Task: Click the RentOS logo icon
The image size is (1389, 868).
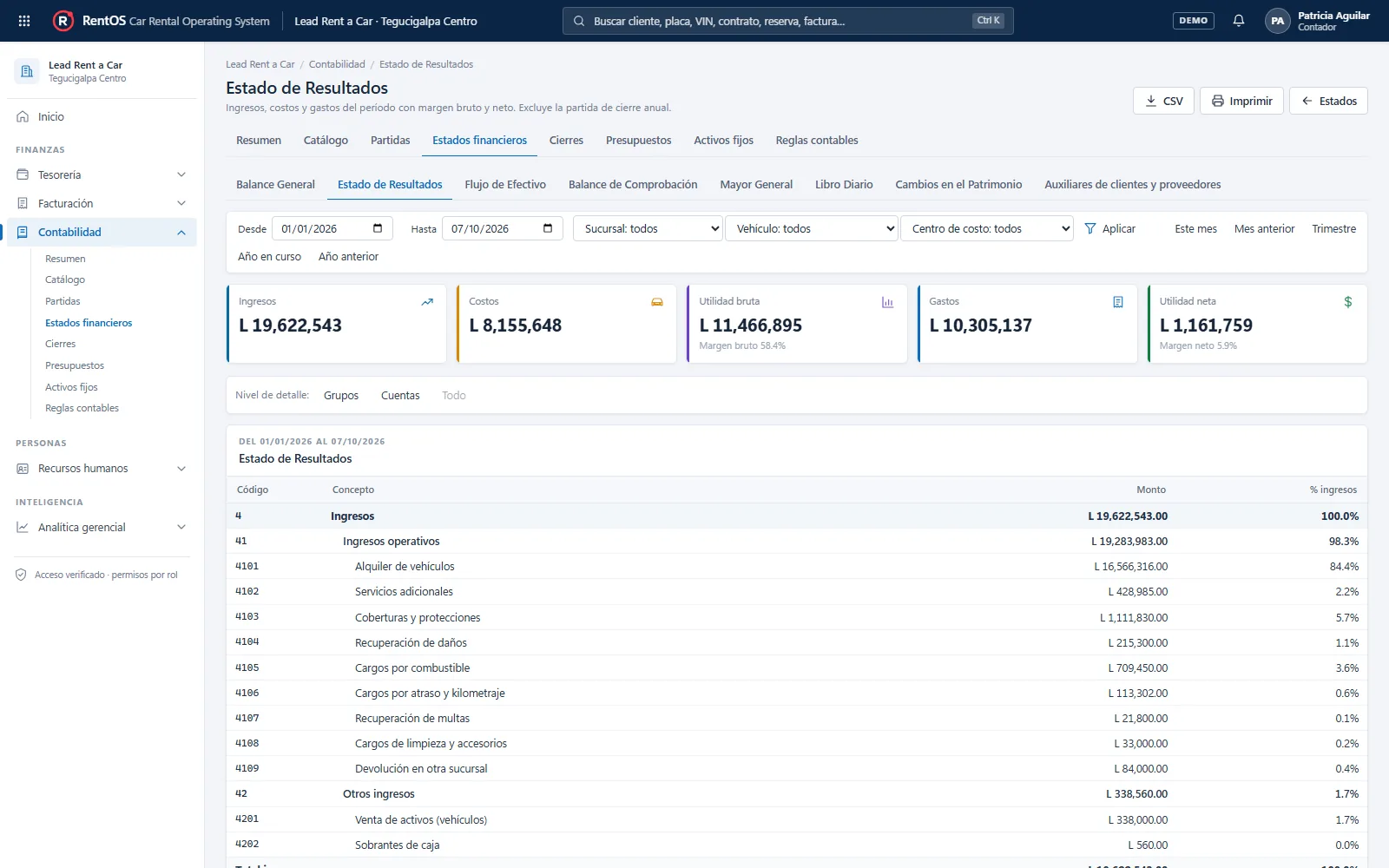Action: pos(63,21)
